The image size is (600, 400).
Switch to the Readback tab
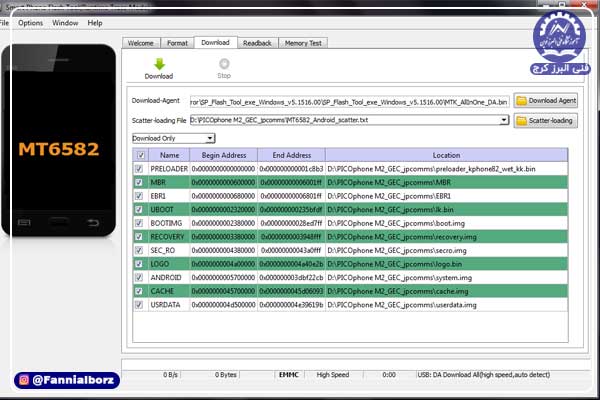pos(257,43)
